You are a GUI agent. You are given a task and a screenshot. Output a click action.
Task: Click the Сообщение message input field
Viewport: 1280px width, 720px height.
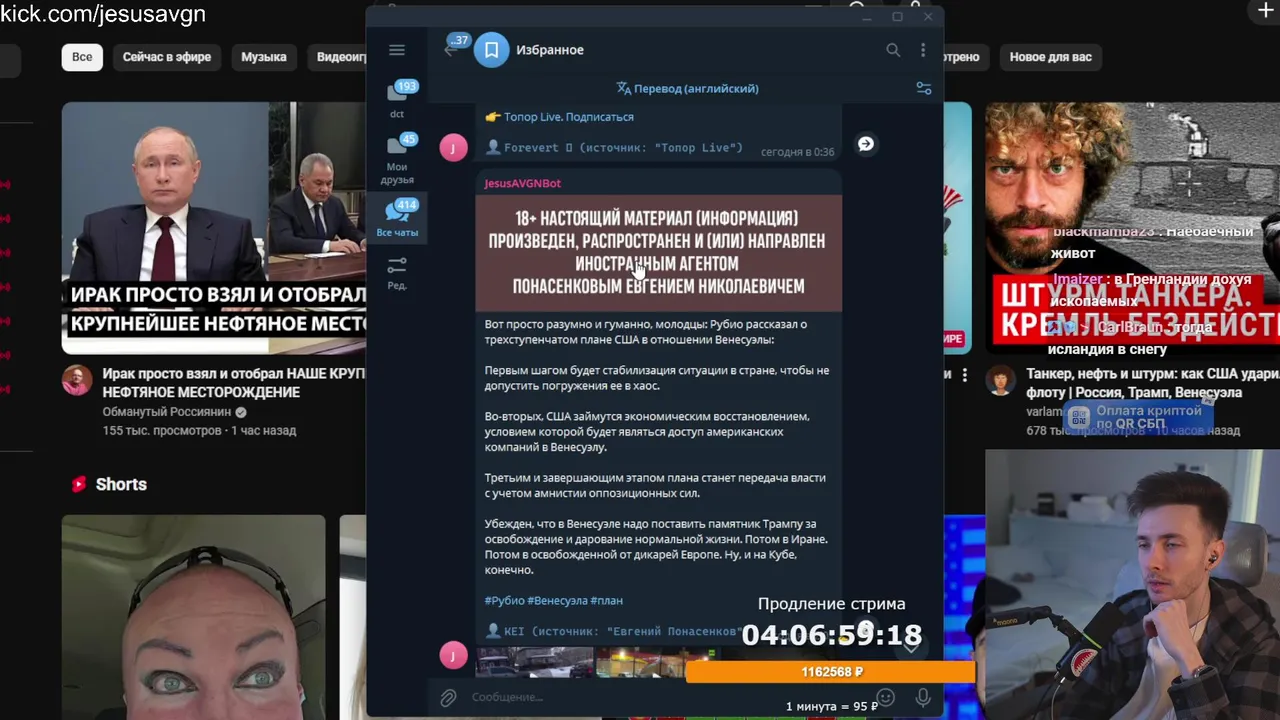click(660, 697)
